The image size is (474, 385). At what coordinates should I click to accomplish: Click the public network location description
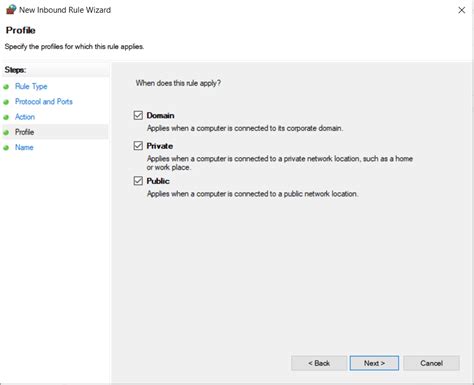pos(253,194)
